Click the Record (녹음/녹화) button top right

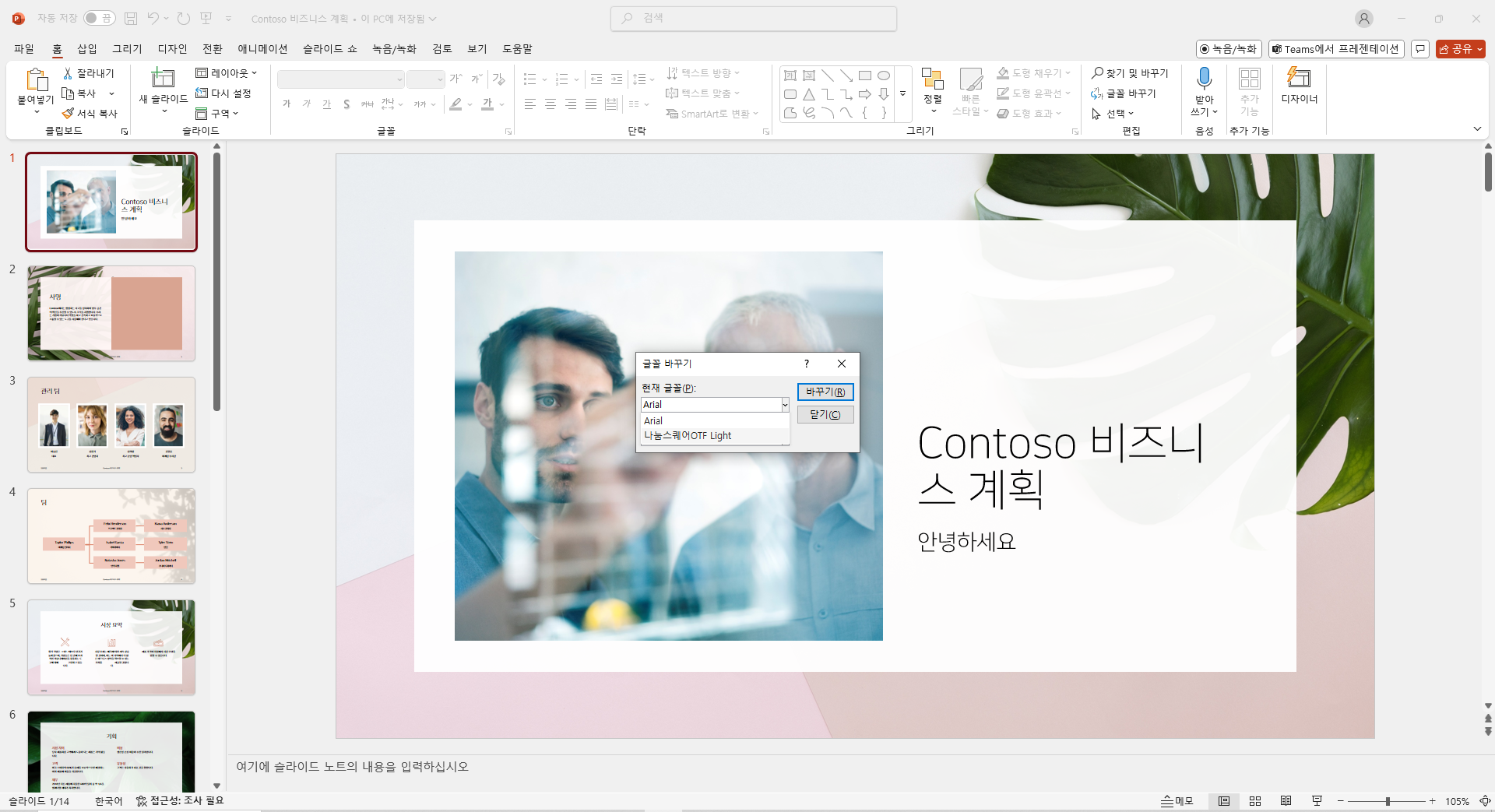[1227, 49]
